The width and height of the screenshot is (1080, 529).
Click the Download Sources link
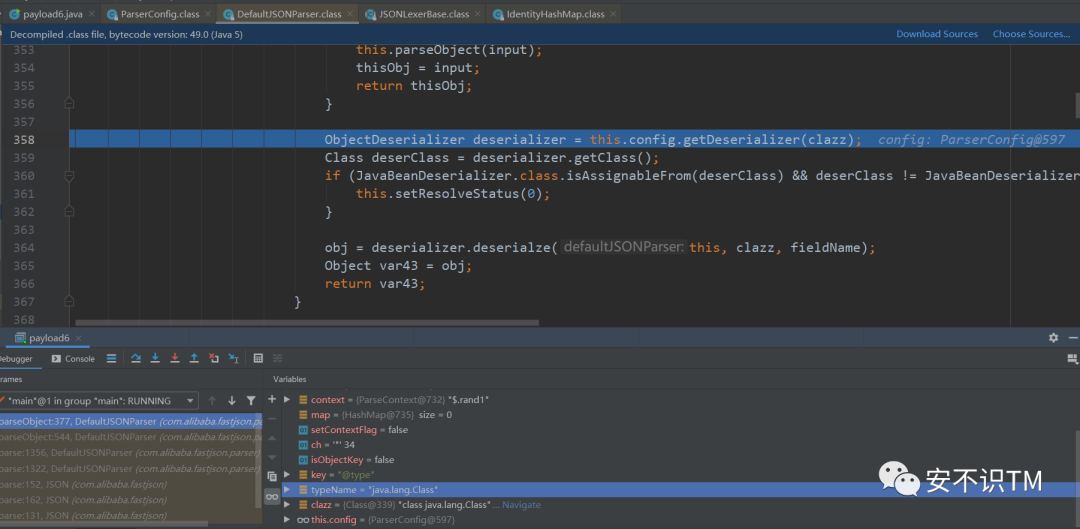[937, 34]
